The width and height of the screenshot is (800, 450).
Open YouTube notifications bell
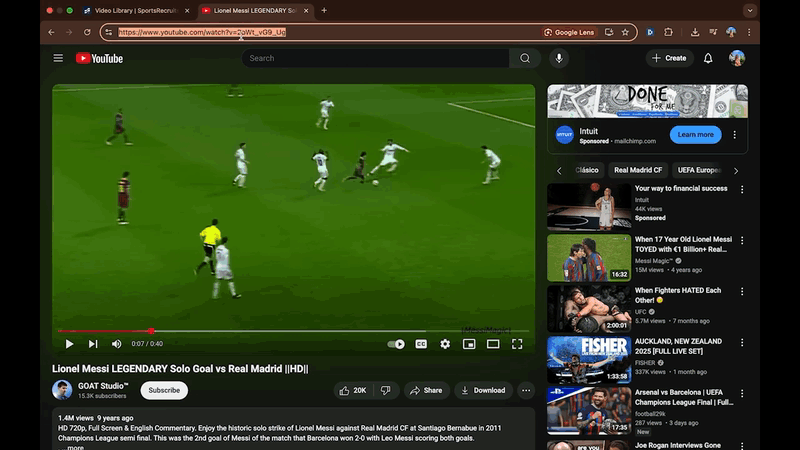coord(708,58)
